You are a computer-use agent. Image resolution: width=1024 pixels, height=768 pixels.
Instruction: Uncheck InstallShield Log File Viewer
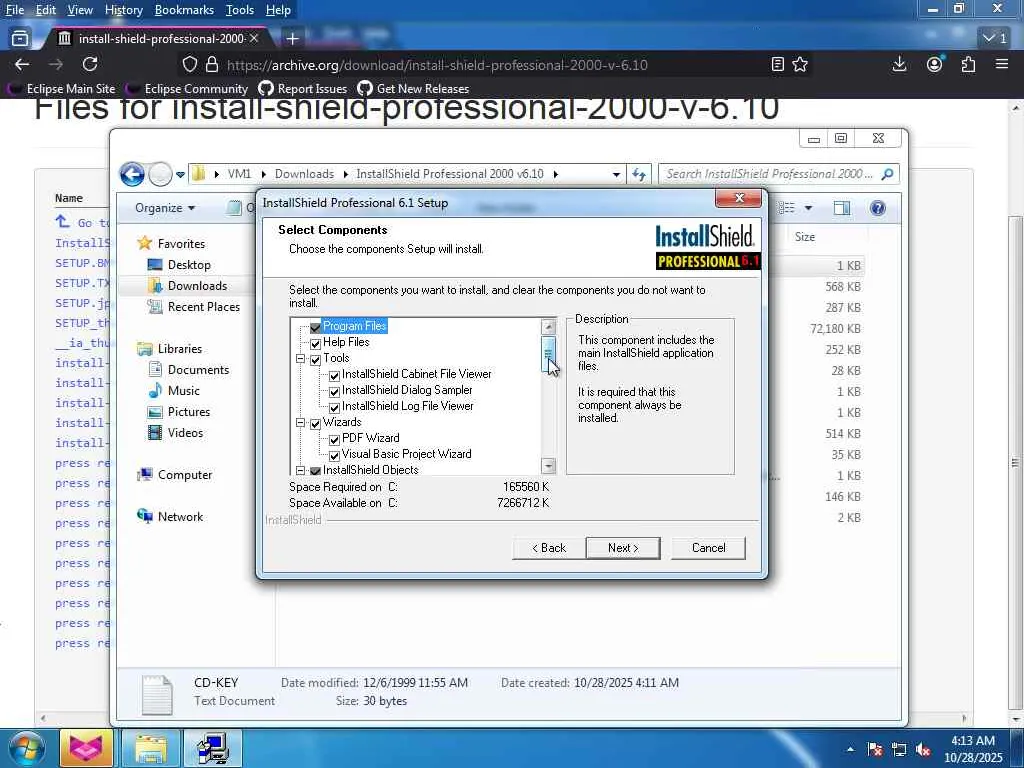pyautogui.click(x=334, y=407)
